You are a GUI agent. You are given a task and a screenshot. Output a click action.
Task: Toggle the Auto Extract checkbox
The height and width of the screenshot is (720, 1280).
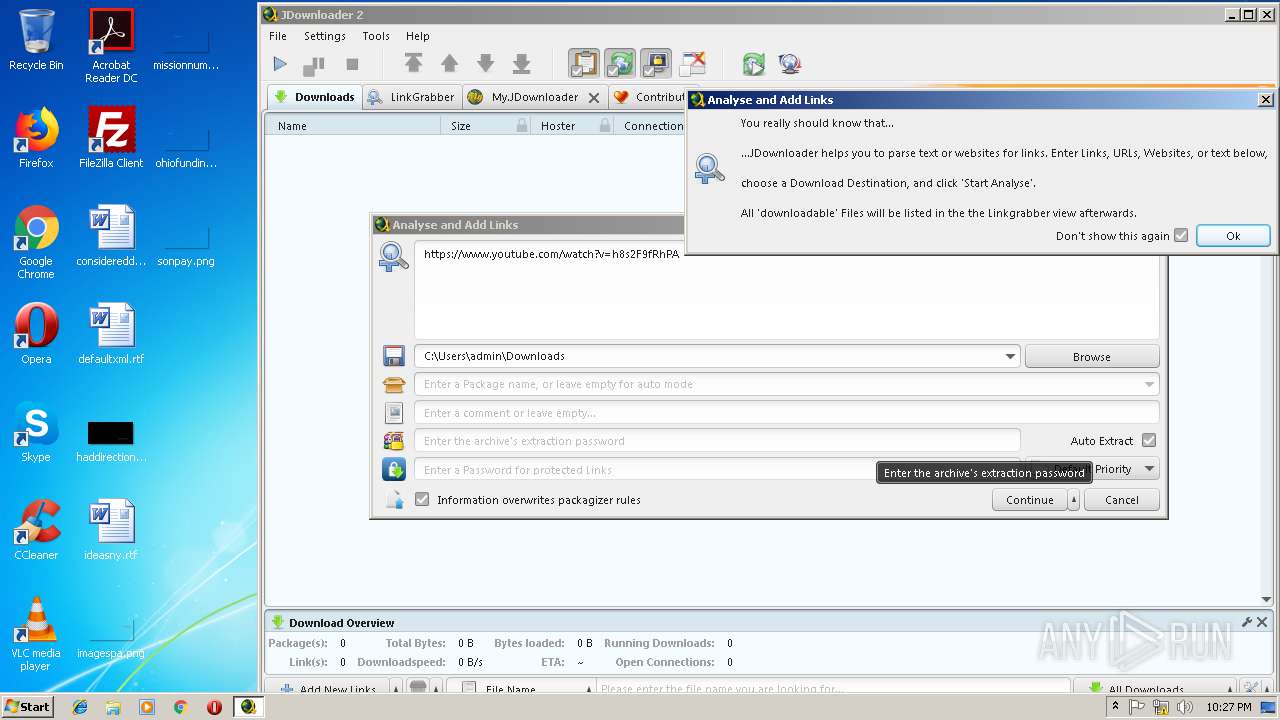coord(1149,440)
